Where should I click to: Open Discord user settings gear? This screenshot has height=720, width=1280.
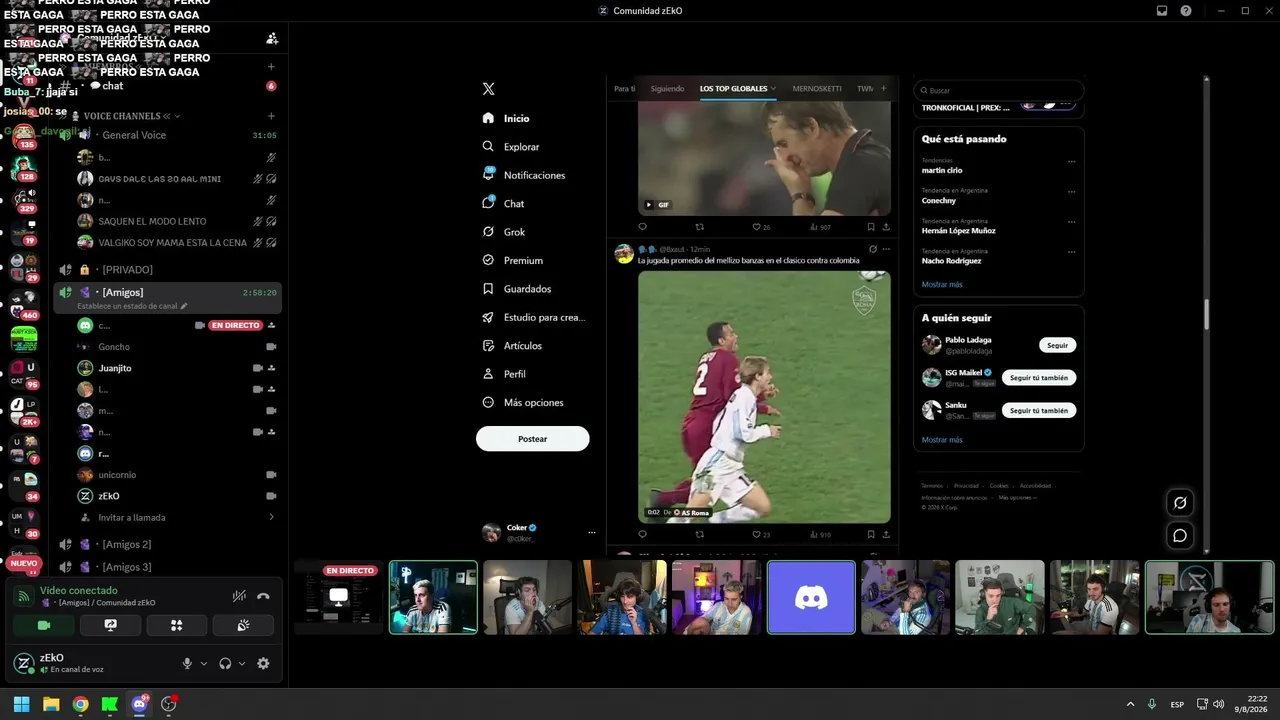[x=263, y=663]
